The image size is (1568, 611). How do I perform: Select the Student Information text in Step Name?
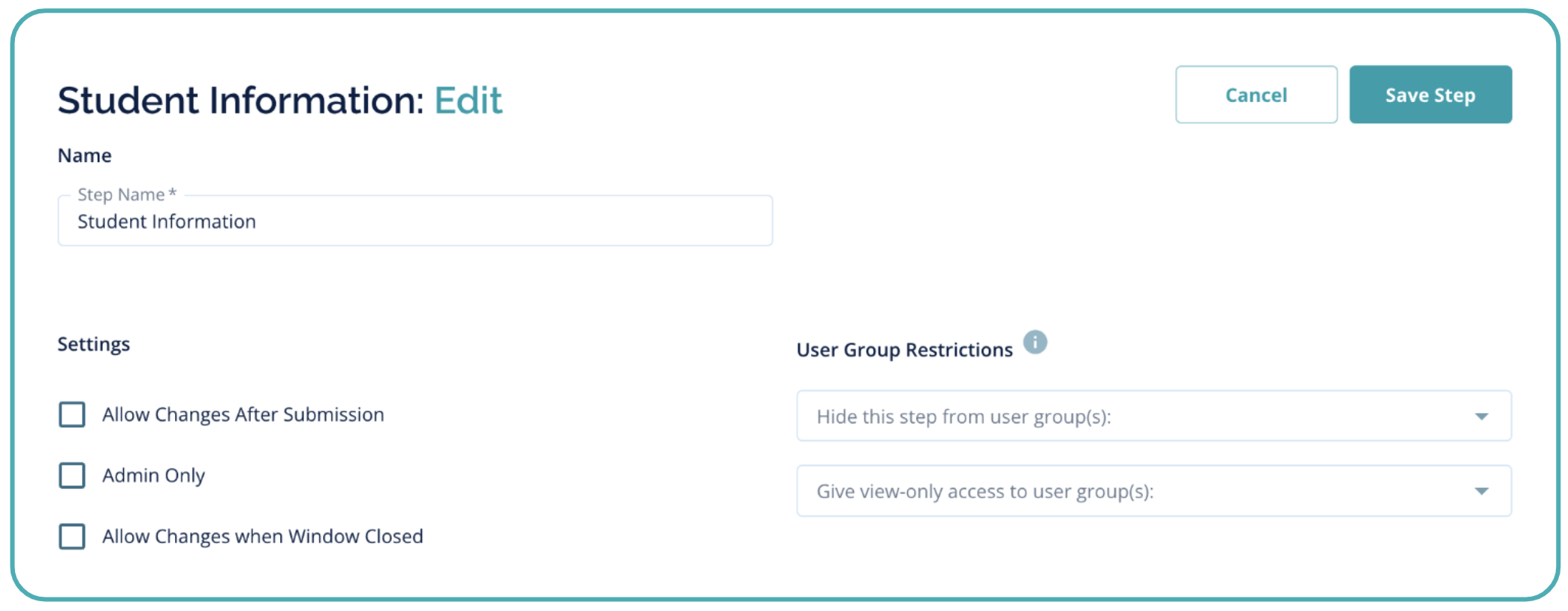167,221
